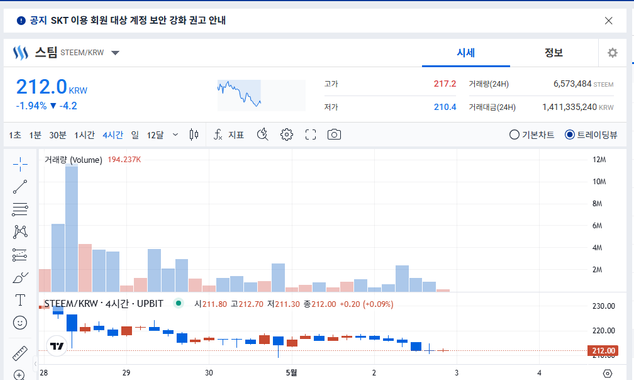Open the indicators (지표) menu
Screen dimensions: 634x380
click(x=229, y=135)
